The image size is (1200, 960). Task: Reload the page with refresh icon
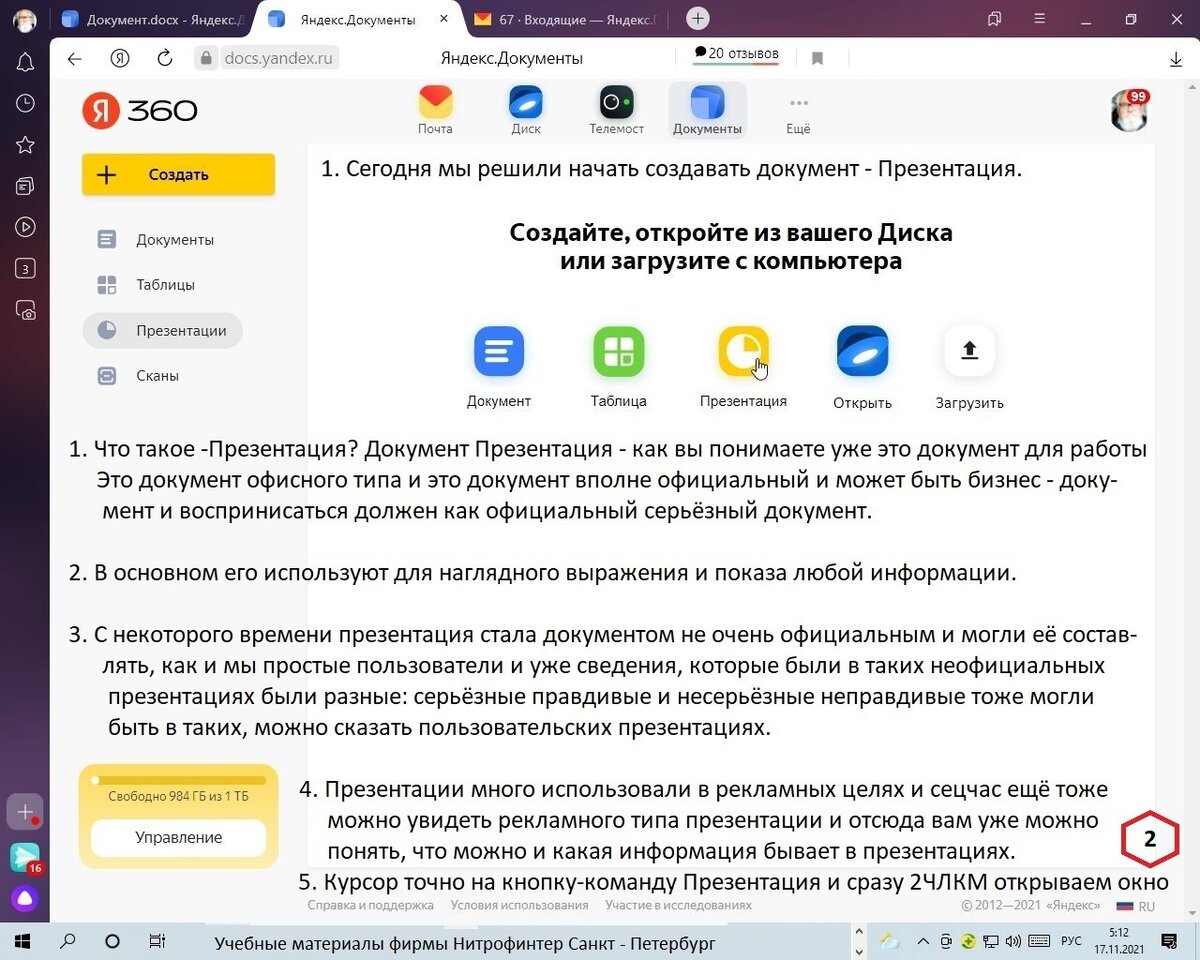tap(165, 59)
